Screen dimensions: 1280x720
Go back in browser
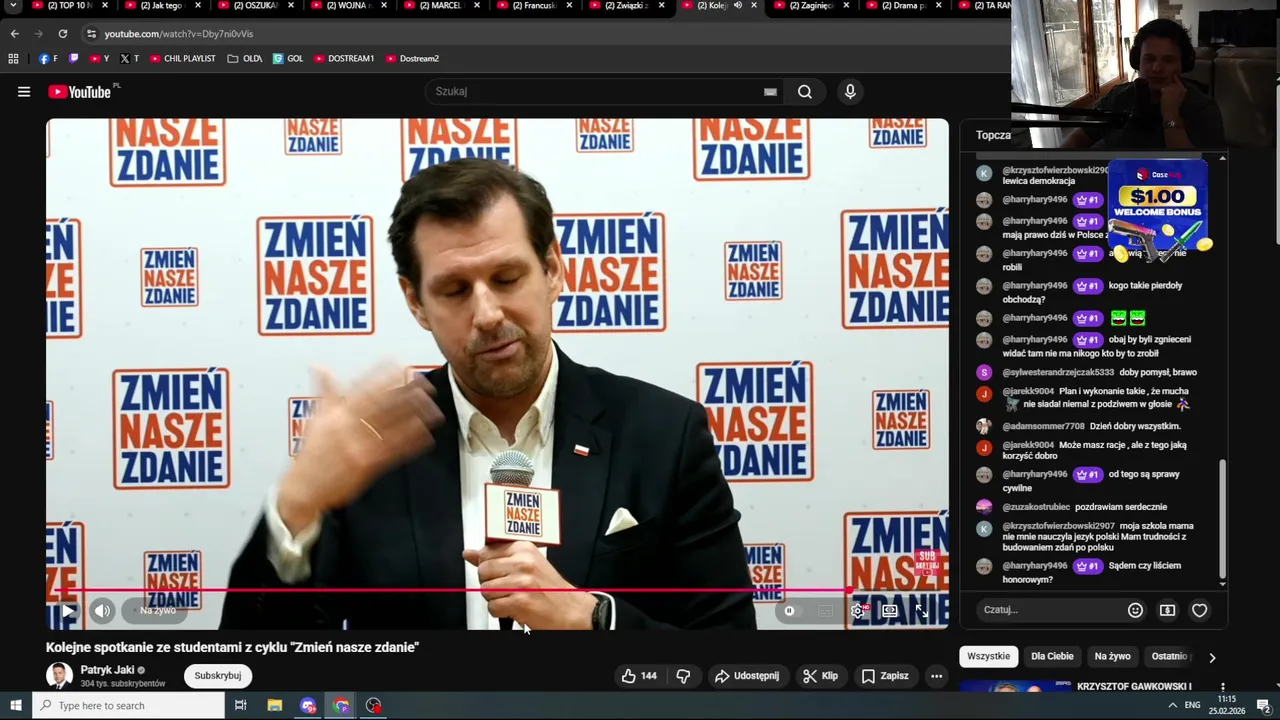point(14,33)
